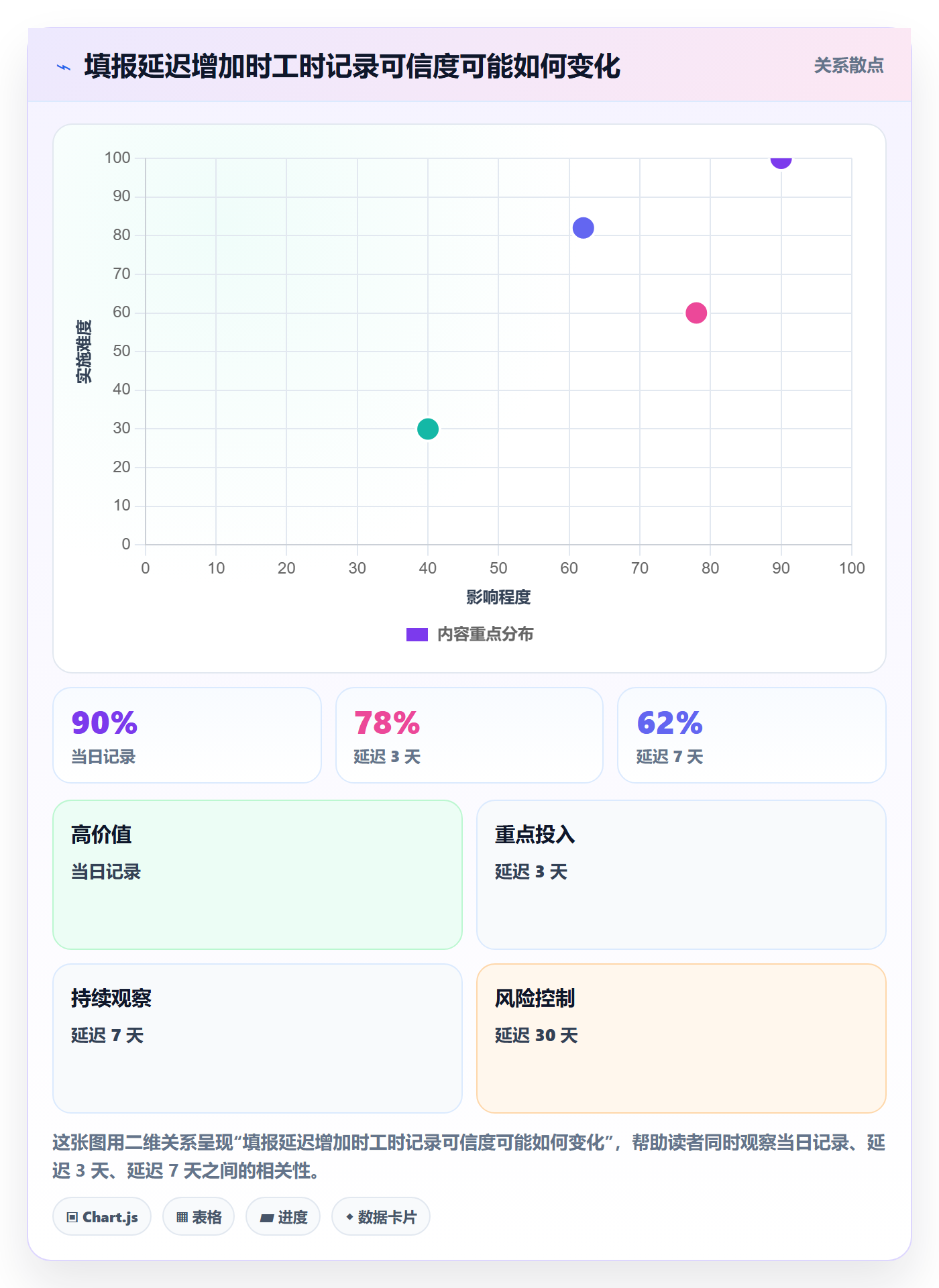Click the 表格 tag chip
The height and width of the screenshot is (1288, 939).
199,1217
